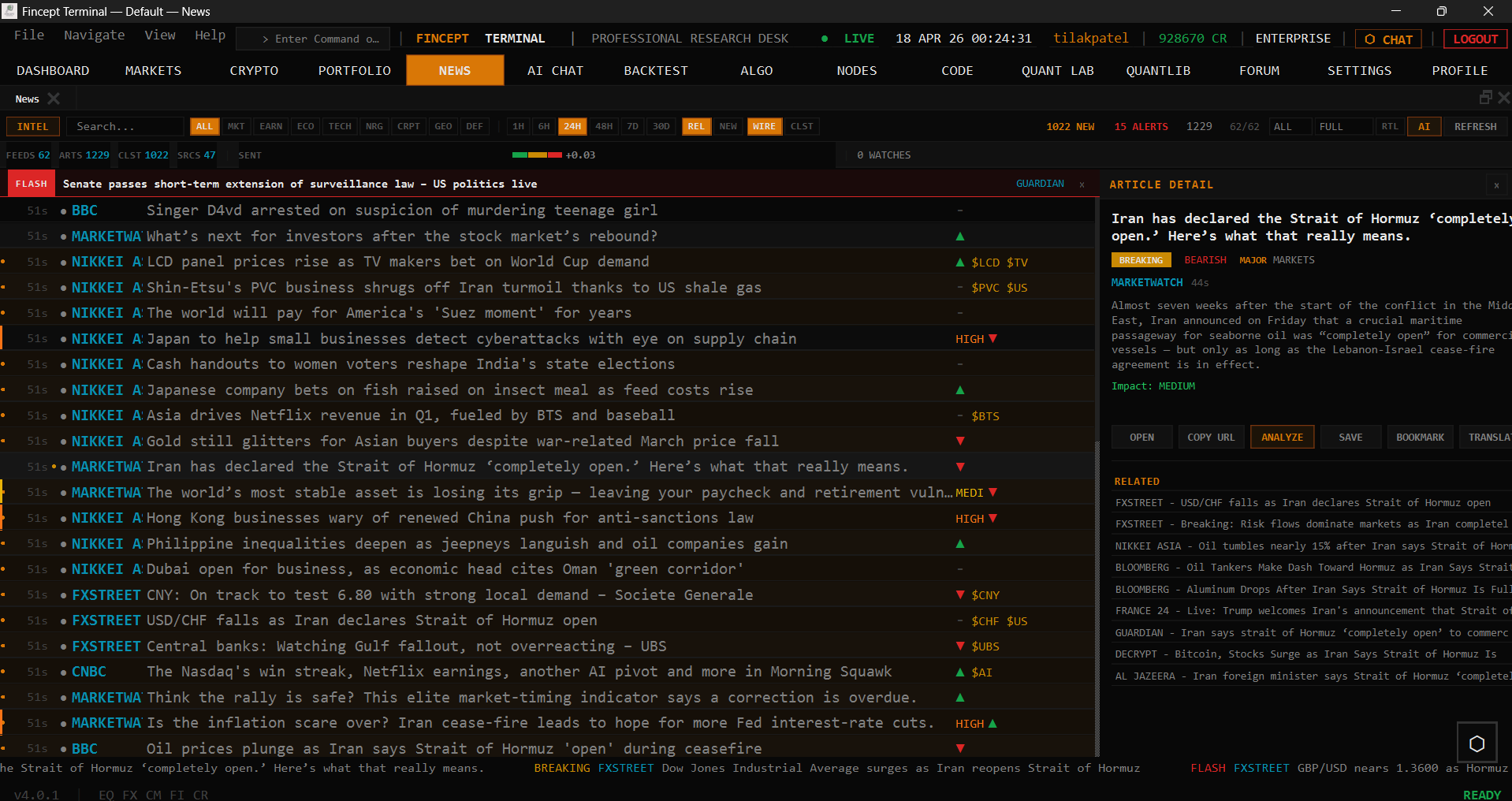
Task: Enable the RTL display toggle
Action: tap(1389, 126)
